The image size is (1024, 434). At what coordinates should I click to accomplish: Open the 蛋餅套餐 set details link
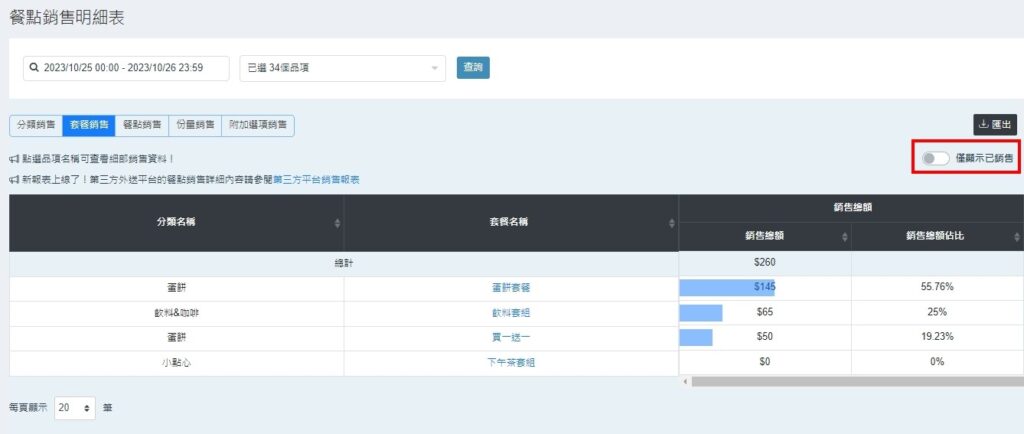(x=511, y=287)
